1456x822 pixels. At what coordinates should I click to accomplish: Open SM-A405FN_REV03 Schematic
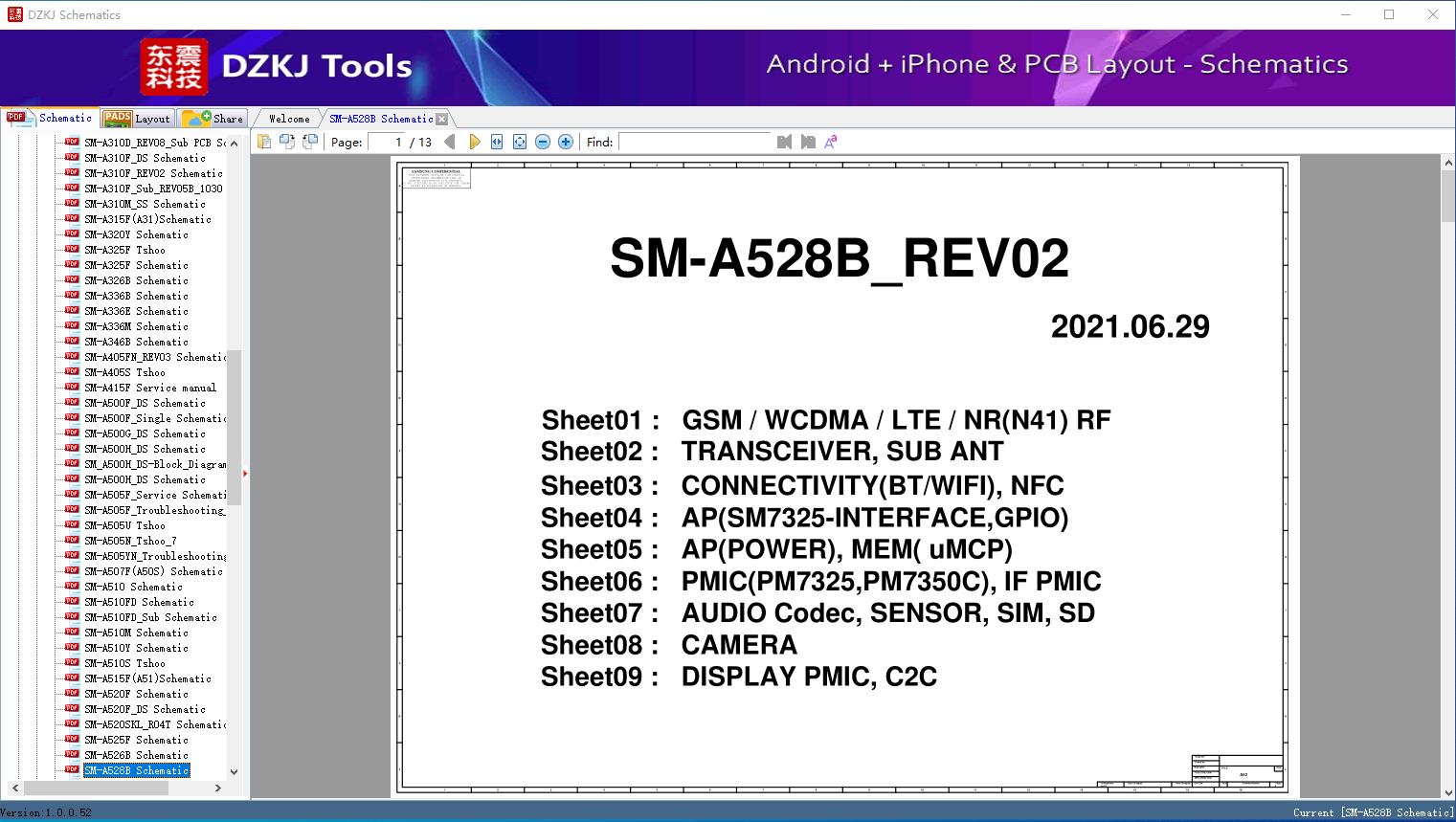pyautogui.click(x=154, y=357)
